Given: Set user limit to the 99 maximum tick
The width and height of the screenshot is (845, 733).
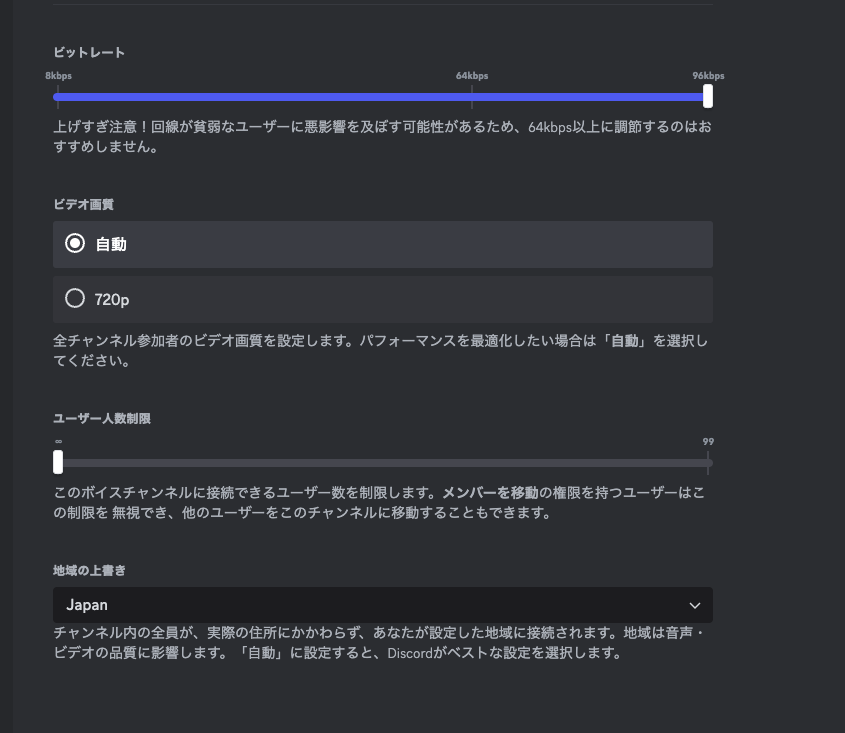Looking at the screenshot, I should click(x=708, y=463).
